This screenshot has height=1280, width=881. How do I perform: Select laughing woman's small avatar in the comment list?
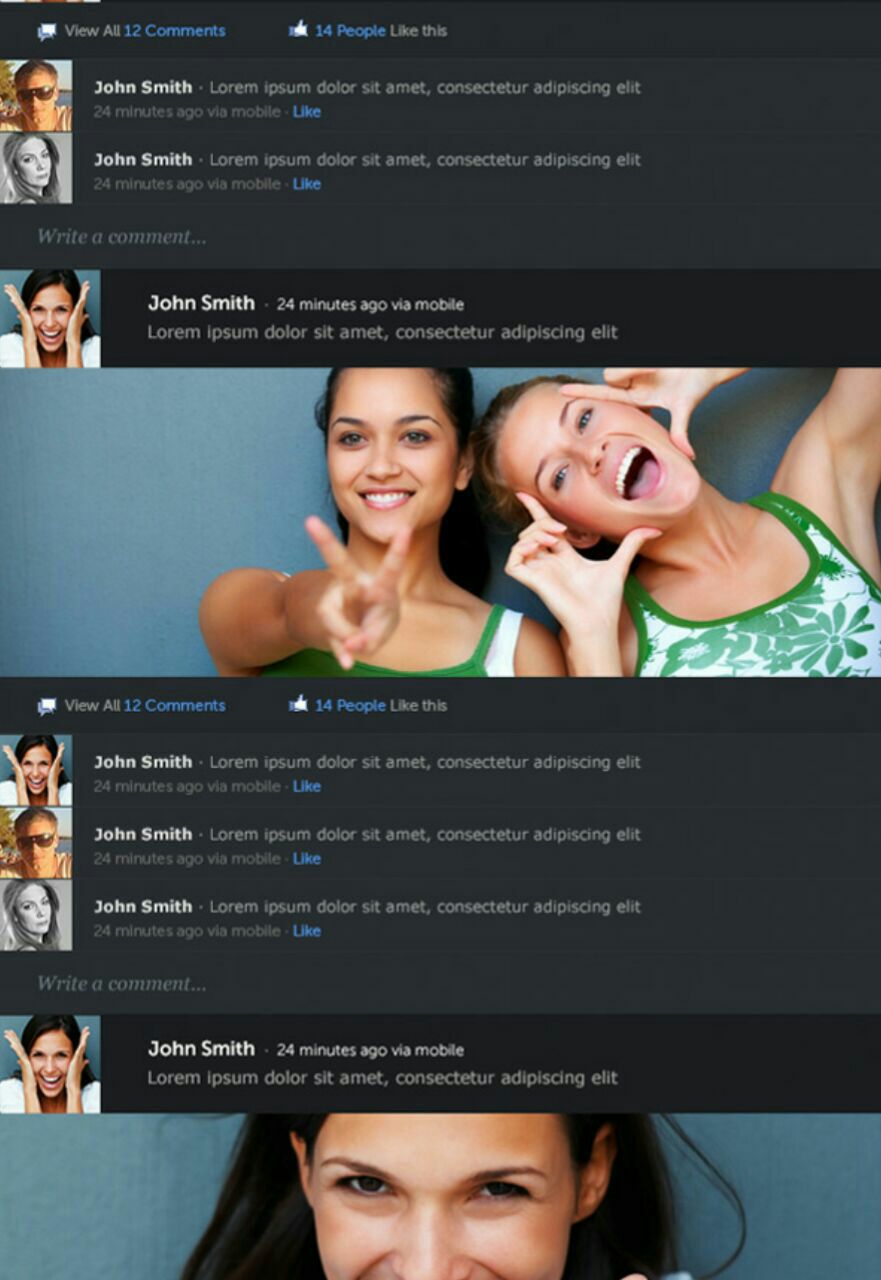[36, 770]
